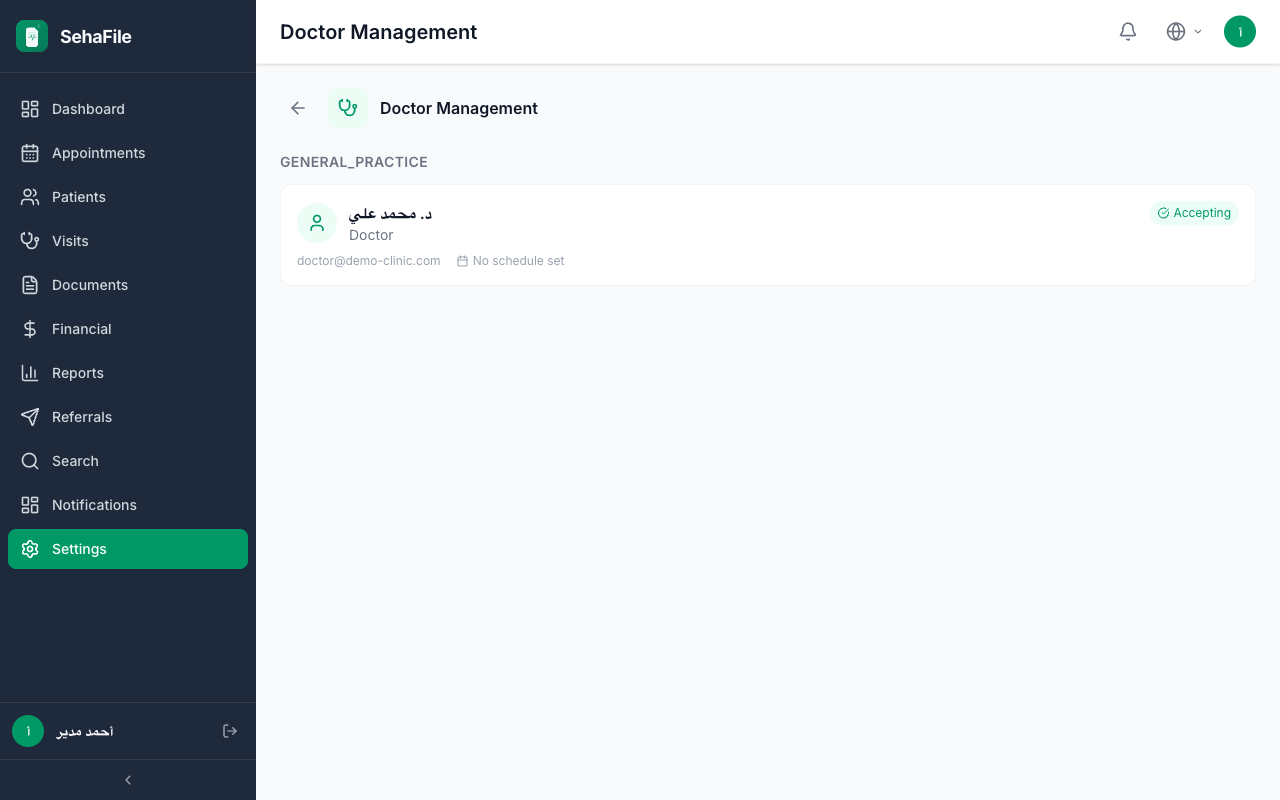Image resolution: width=1280 pixels, height=800 pixels.
Task: Go back with the left arrow
Action: coord(298,108)
